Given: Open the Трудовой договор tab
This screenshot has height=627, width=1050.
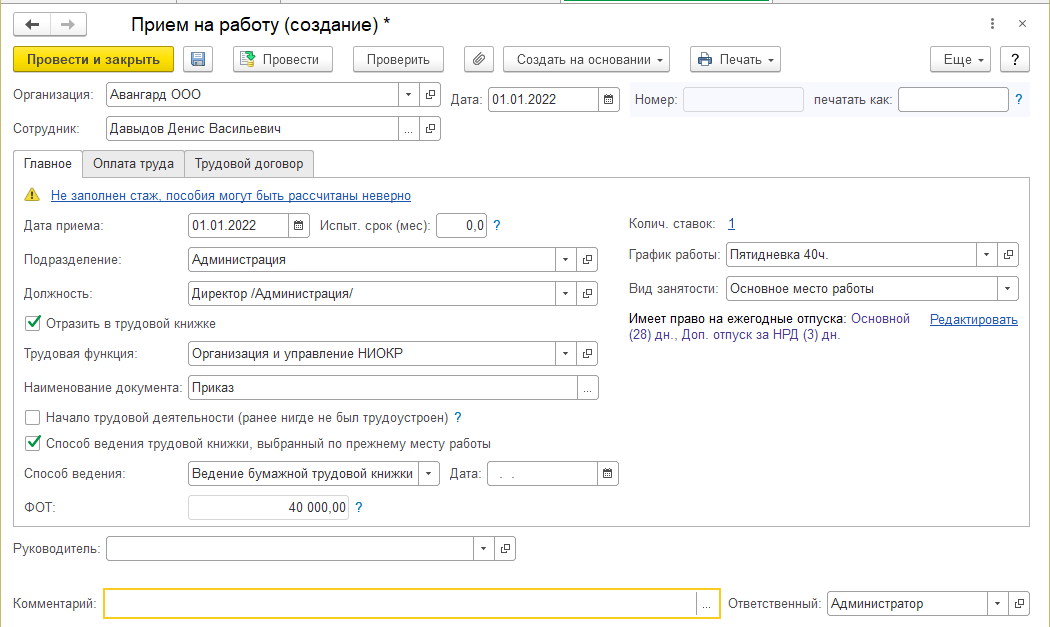Looking at the screenshot, I should [250, 164].
